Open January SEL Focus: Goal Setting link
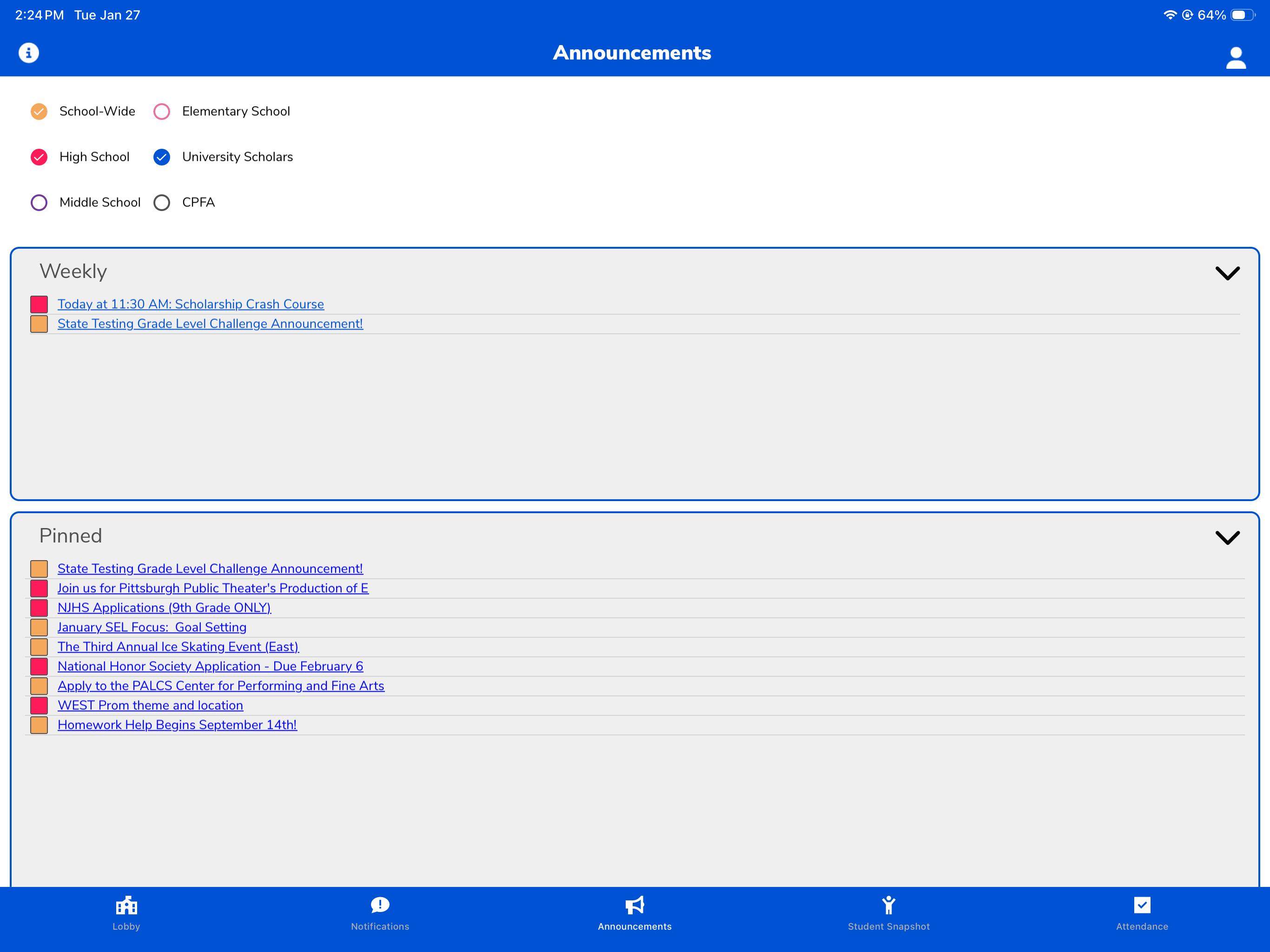 [x=152, y=627]
